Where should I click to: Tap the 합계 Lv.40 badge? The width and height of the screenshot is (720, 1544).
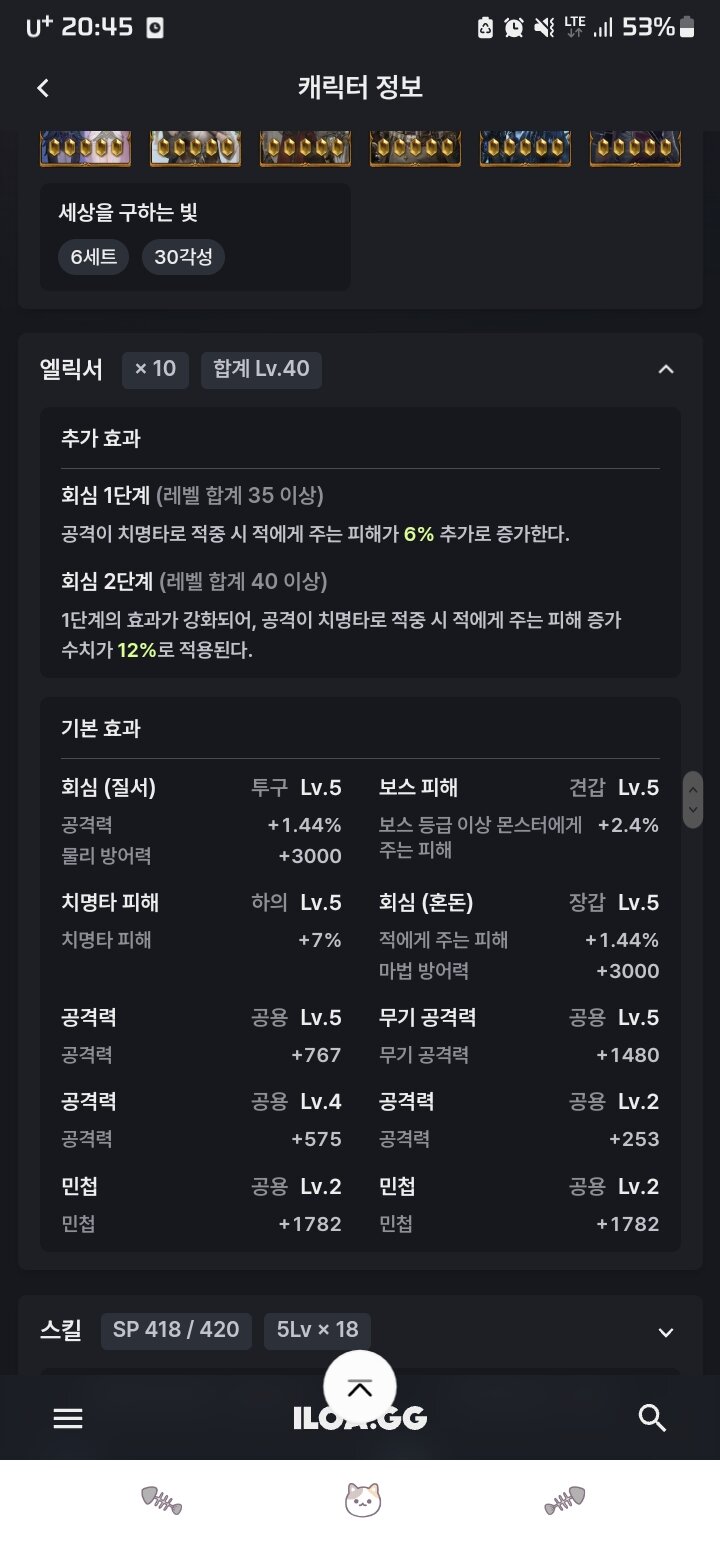click(261, 369)
